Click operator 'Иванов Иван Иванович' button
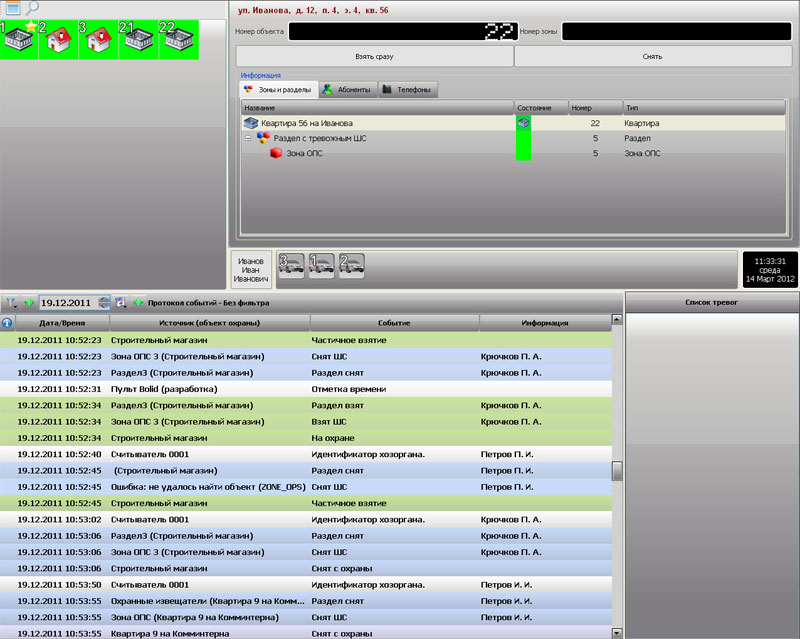 click(x=250, y=272)
